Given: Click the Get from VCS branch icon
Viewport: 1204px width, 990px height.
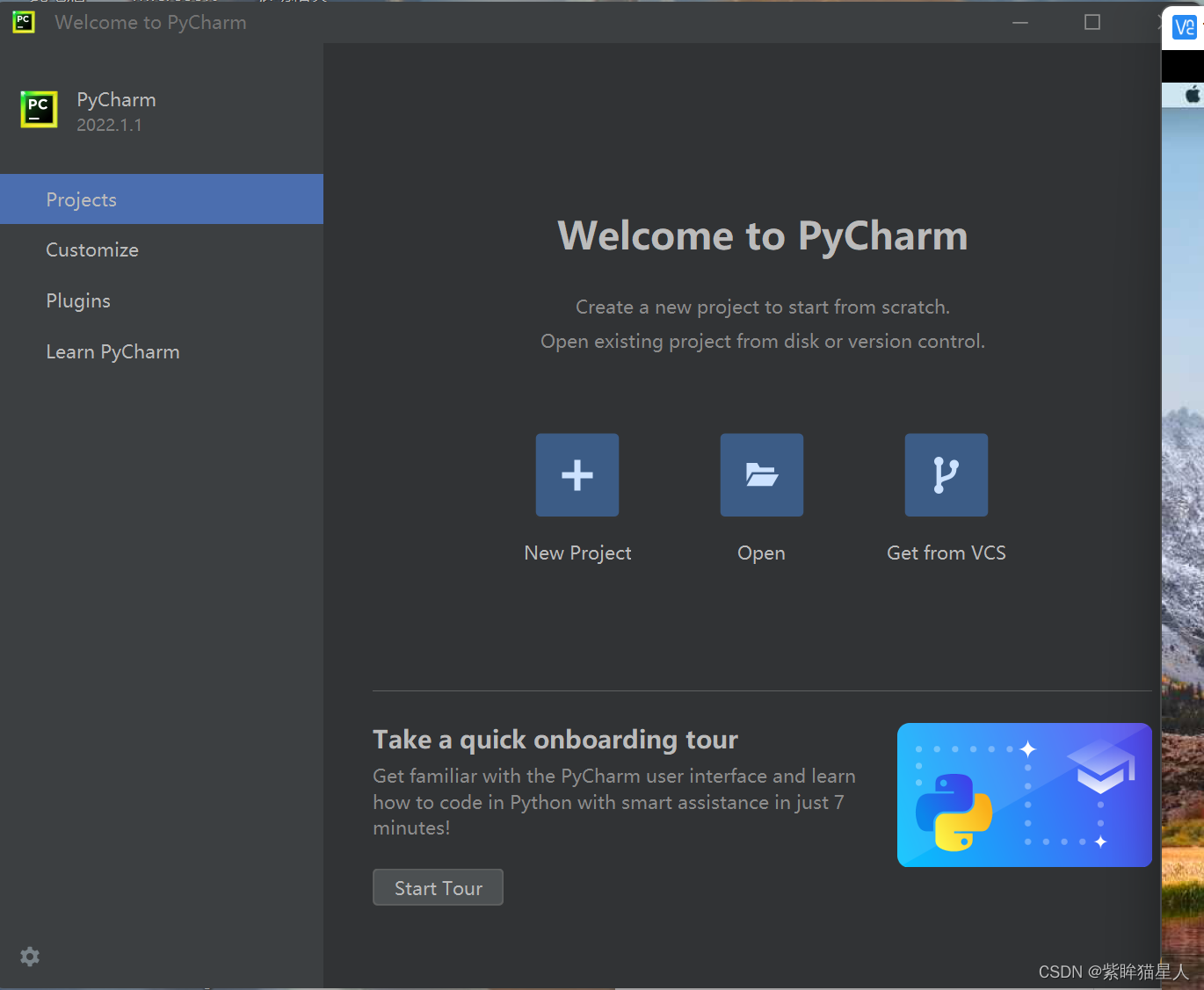Looking at the screenshot, I should coord(947,475).
